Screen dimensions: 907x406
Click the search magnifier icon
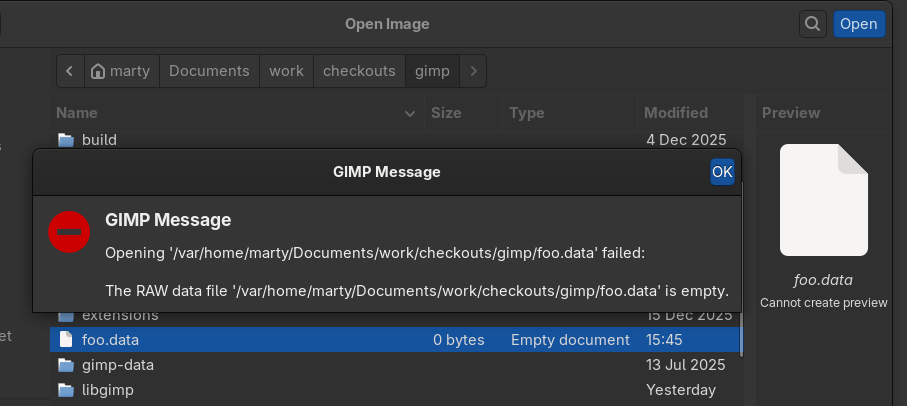[x=812, y=24]
